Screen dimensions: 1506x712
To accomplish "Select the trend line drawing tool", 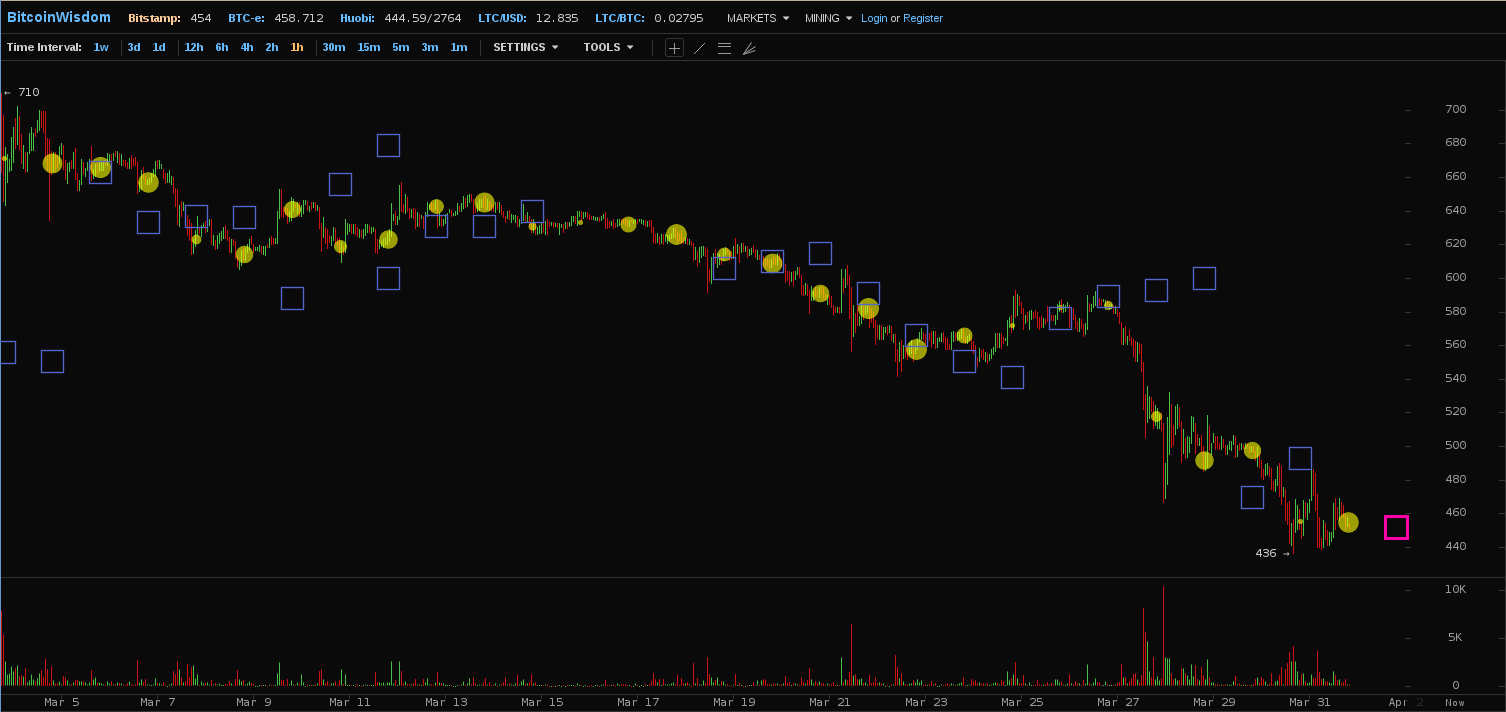I will 699,48.
